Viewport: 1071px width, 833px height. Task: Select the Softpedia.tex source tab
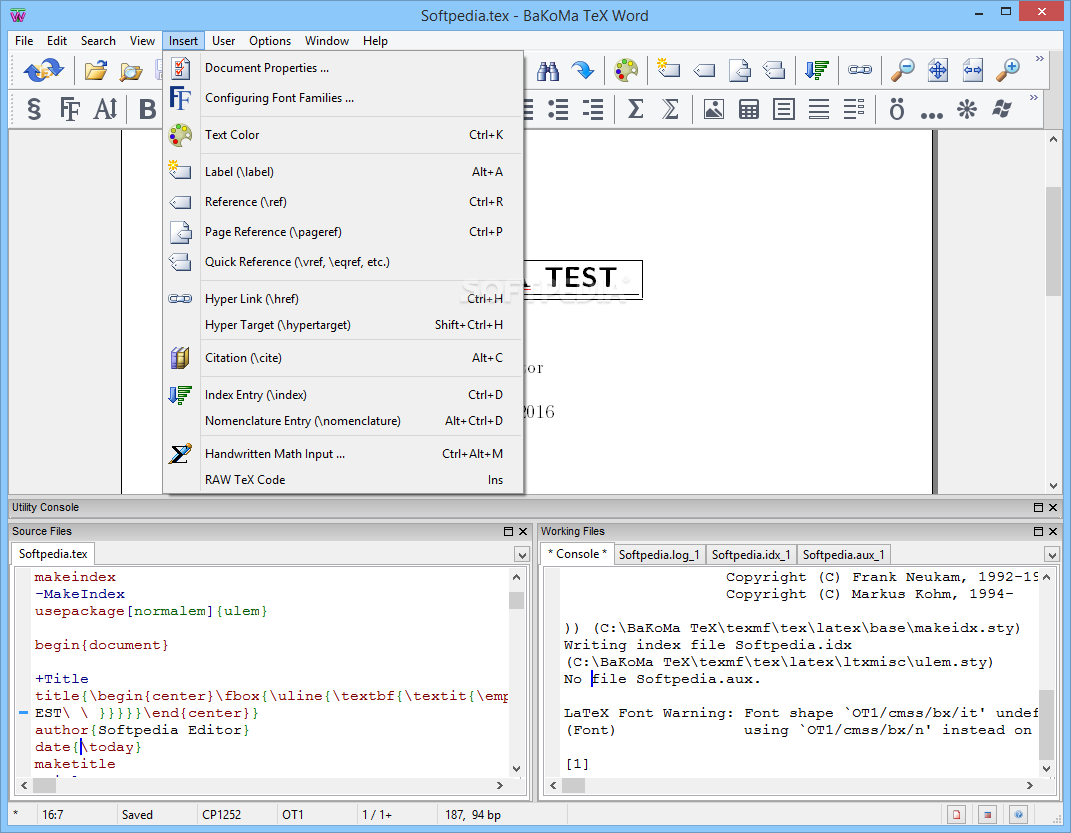pos(53,554)
